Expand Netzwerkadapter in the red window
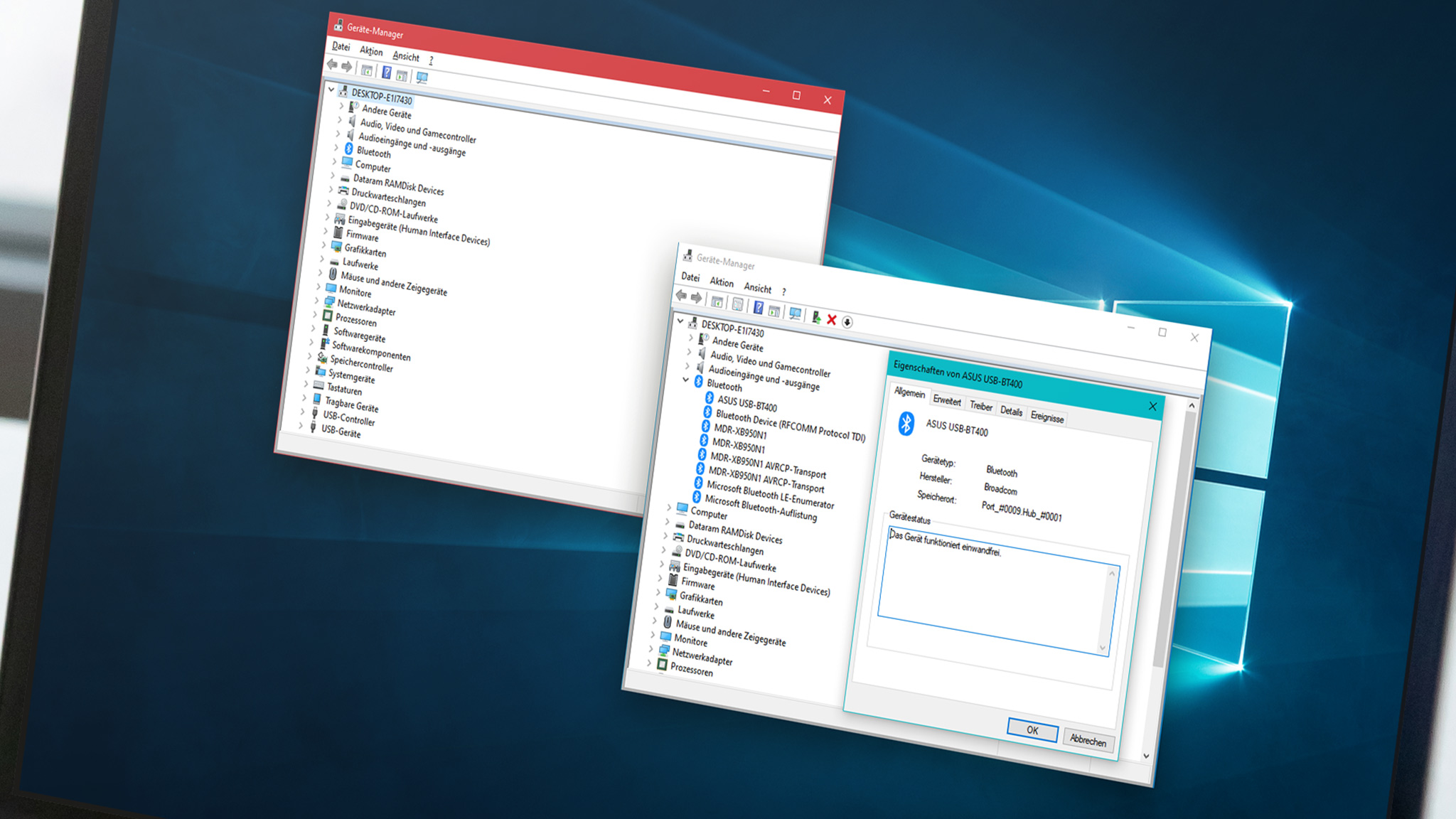Image resolution: width=1456 pixels, height=819 pixels. click(316, 300)
